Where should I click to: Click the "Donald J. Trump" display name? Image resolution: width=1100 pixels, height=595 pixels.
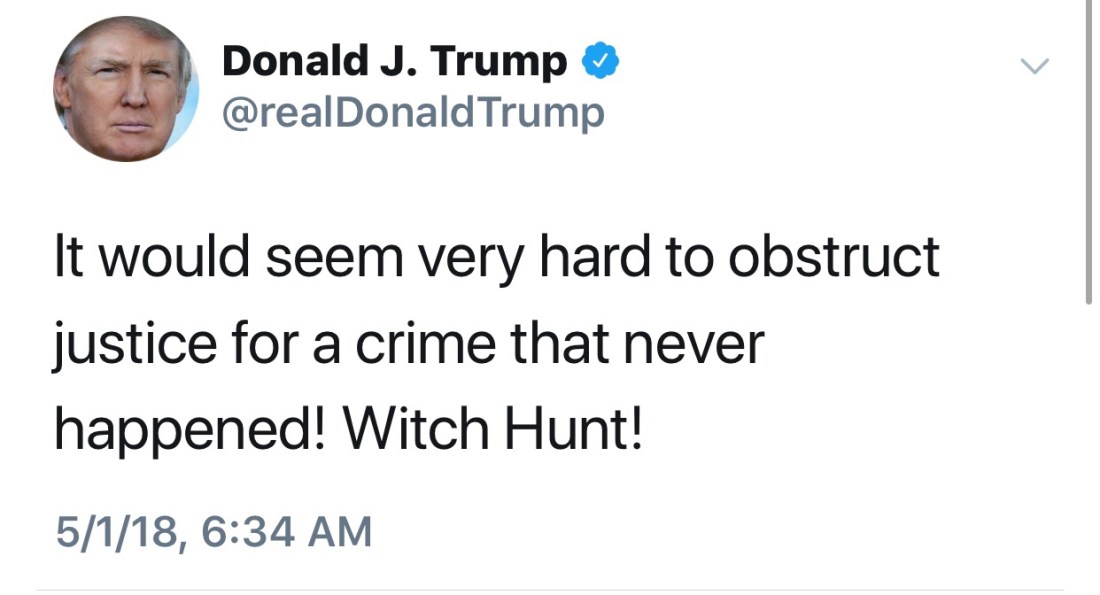[x=394, y=62]
